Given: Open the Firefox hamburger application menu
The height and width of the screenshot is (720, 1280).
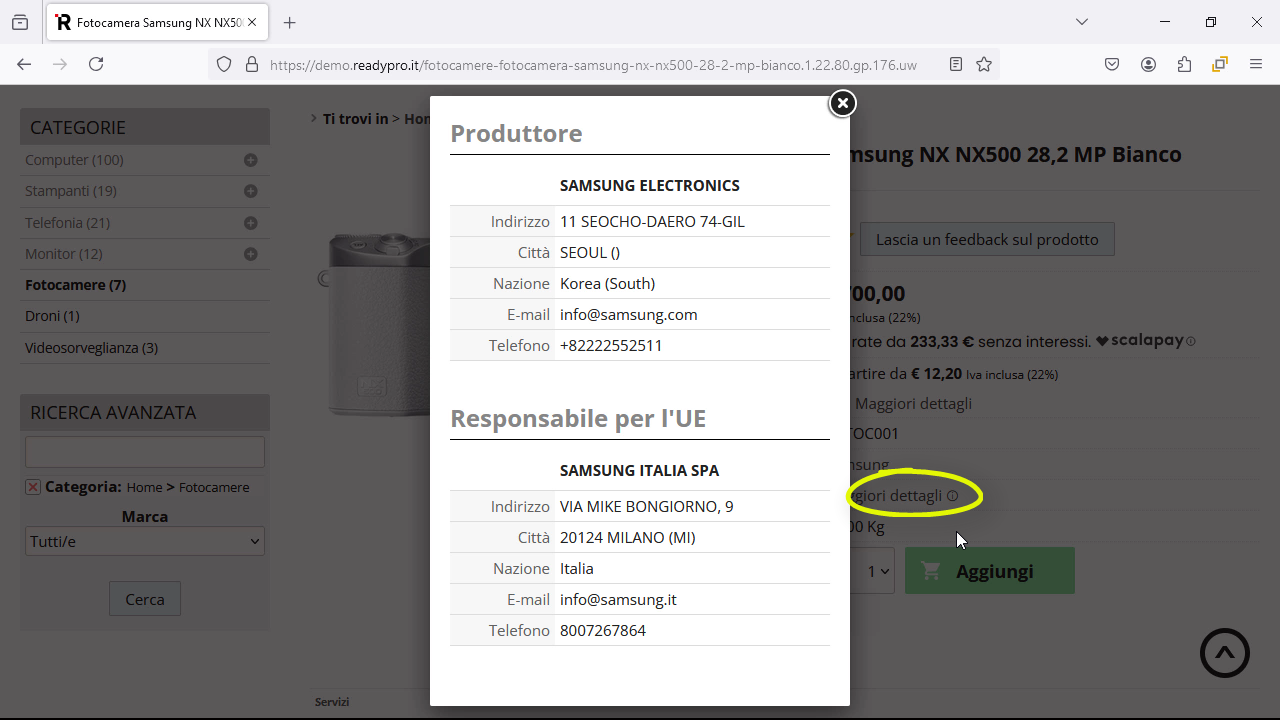Looking at the screenshot, I should click(x=1256, y=64).
